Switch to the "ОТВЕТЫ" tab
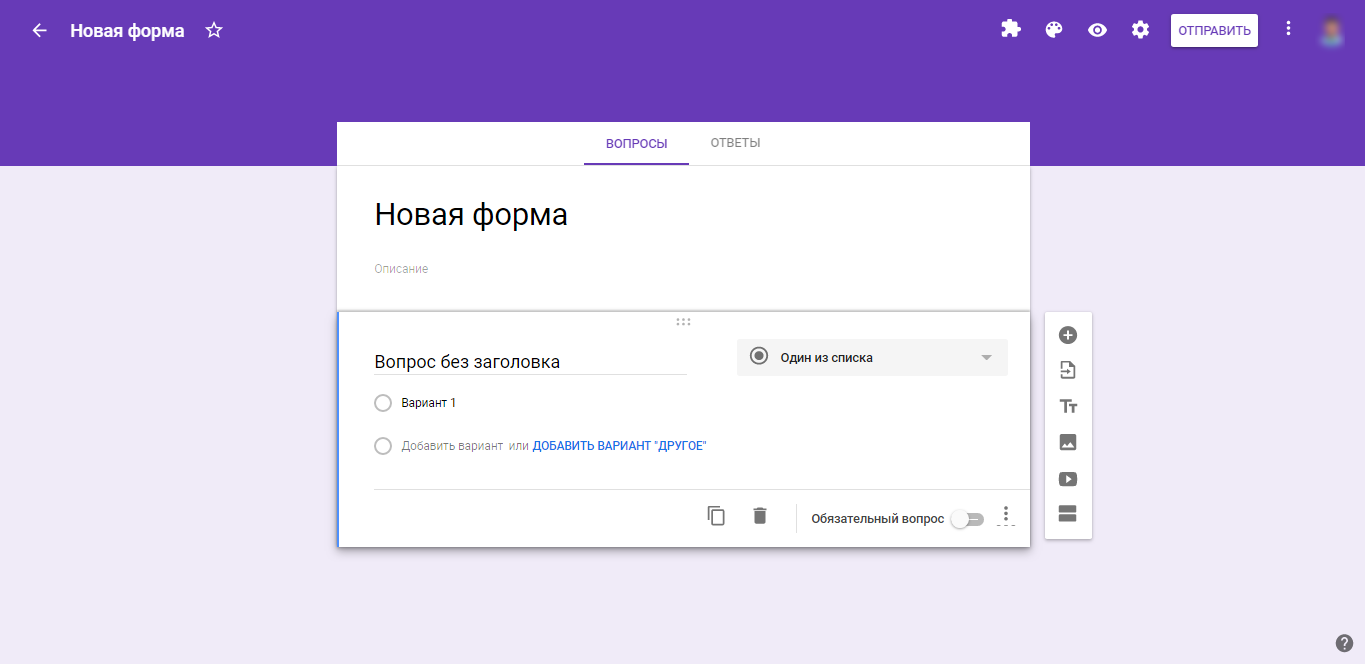This screenshot has height=664, width=1365. 735,143
